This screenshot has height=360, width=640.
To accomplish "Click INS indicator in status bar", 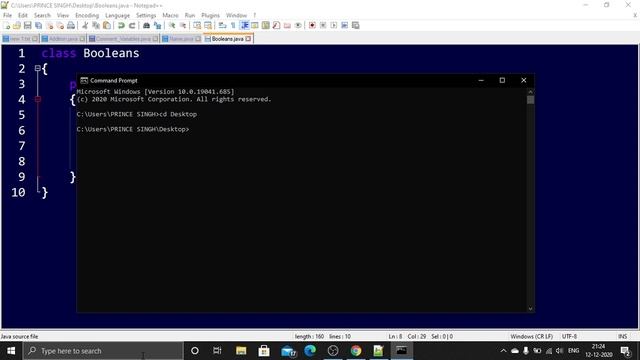I will [622, 336].
